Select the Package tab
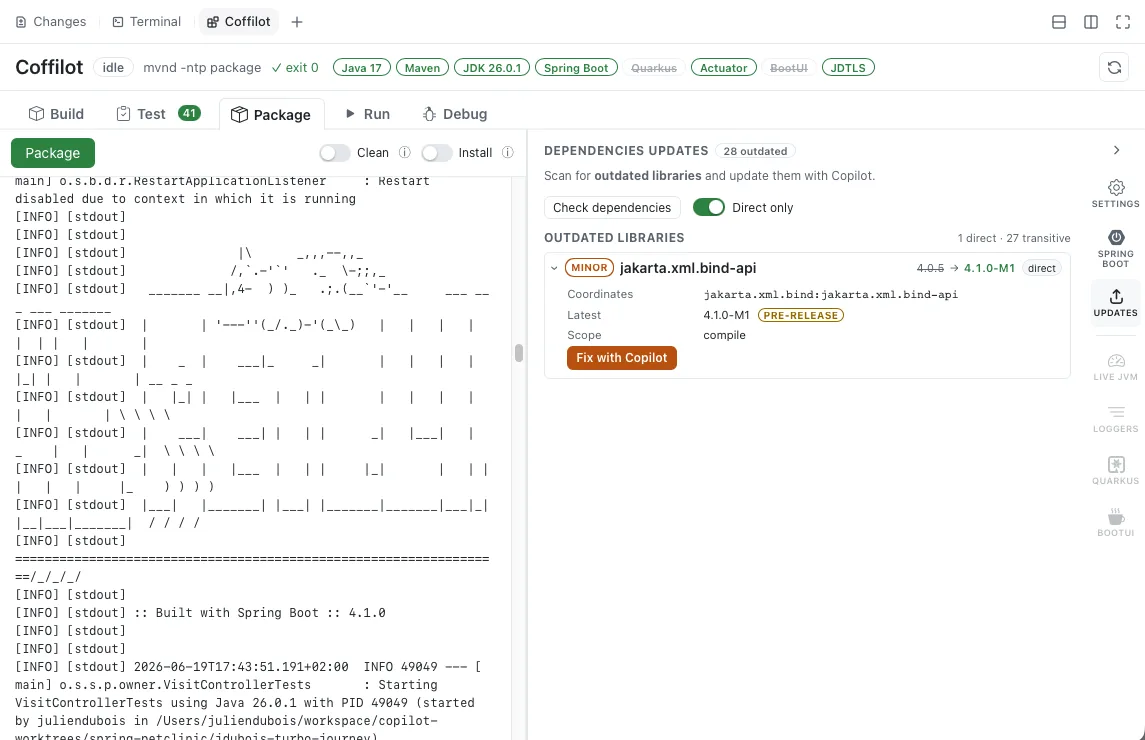 pyautogui.click(x=271, y=115)
